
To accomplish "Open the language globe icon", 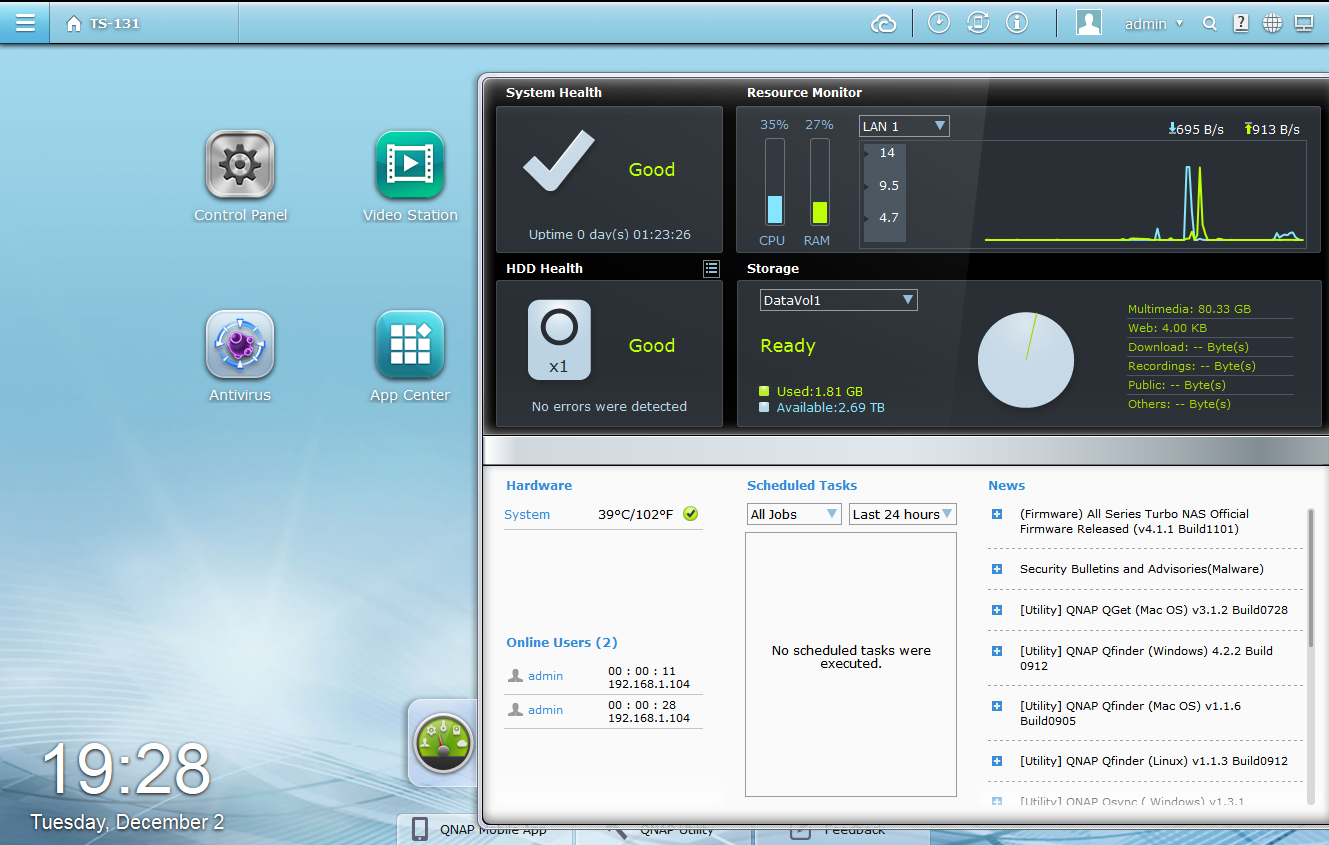I will 1272,23.
